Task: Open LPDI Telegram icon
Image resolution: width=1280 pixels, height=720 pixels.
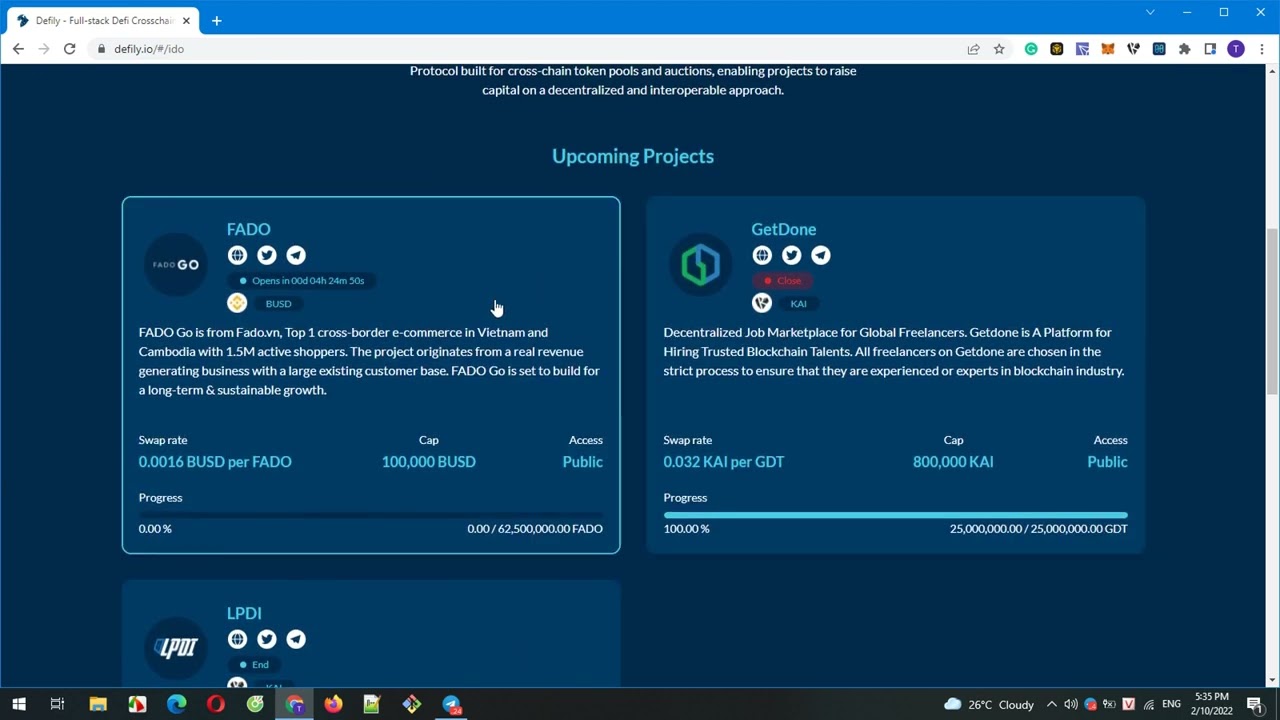Action: click(x=296, y=639)
